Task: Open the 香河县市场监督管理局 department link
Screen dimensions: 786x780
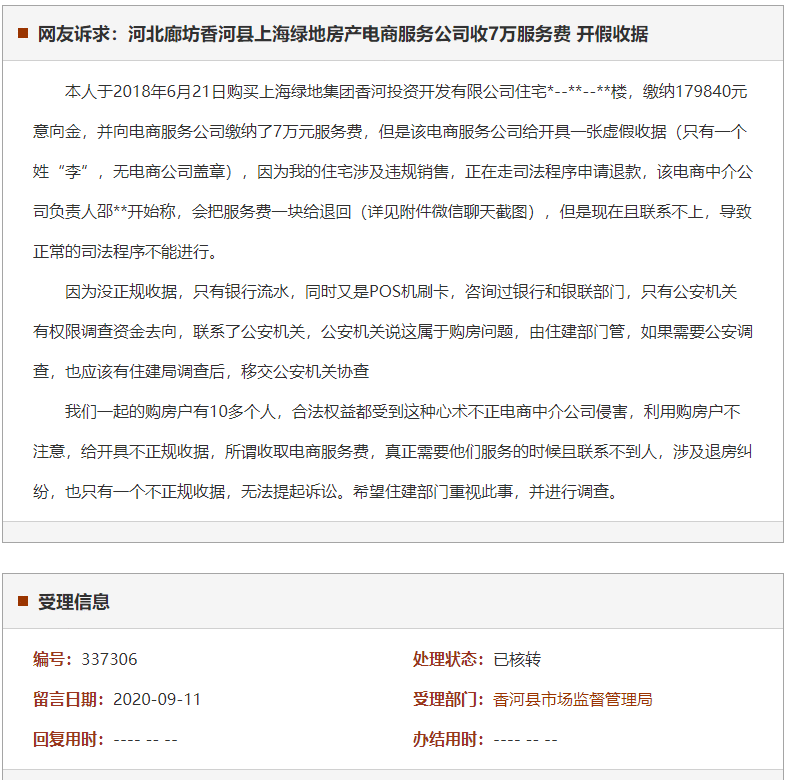Action: 572,699
